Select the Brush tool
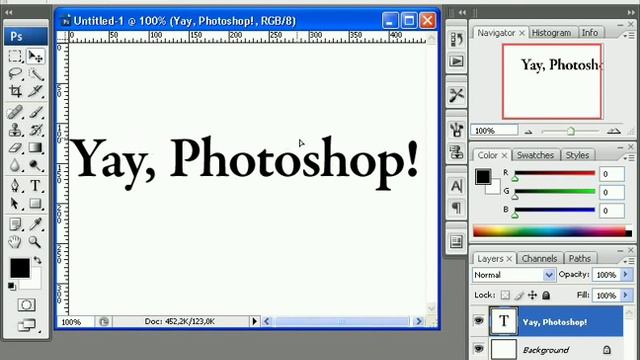The width and height of the screenshot is (640, 360). [x=36, y=112]
